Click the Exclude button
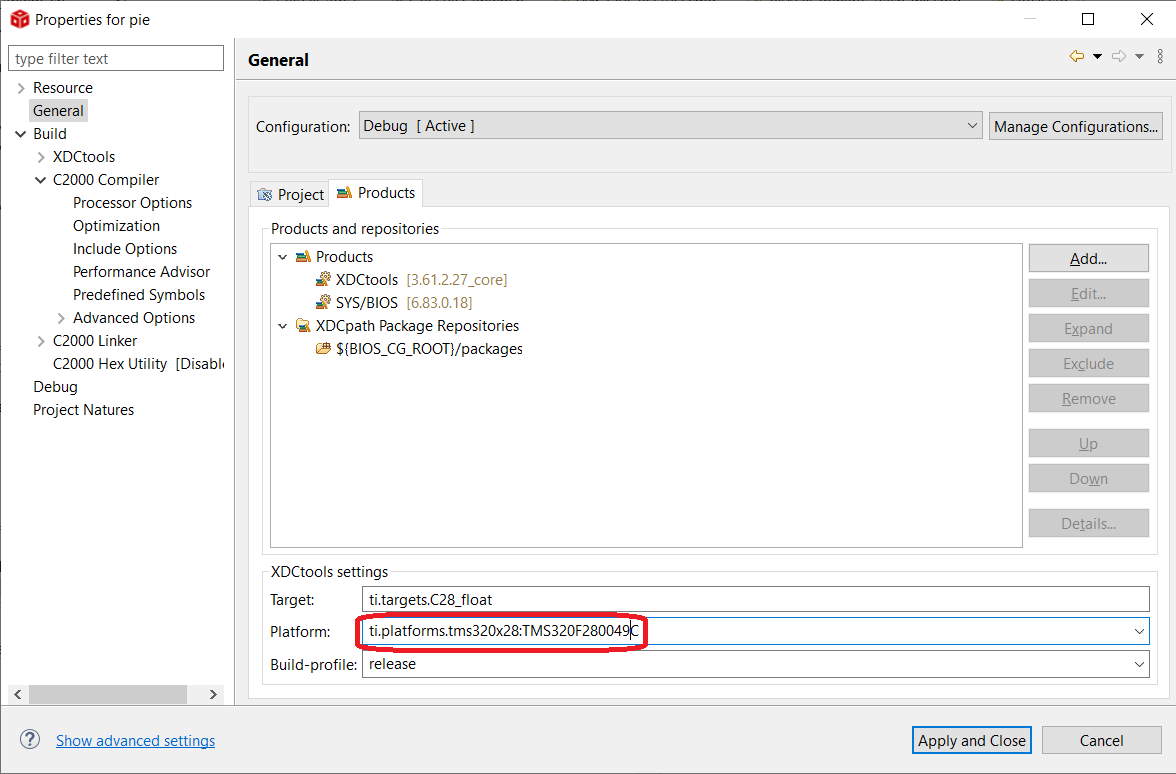This screenshot has width=1176, height=774. (1088, 364)
